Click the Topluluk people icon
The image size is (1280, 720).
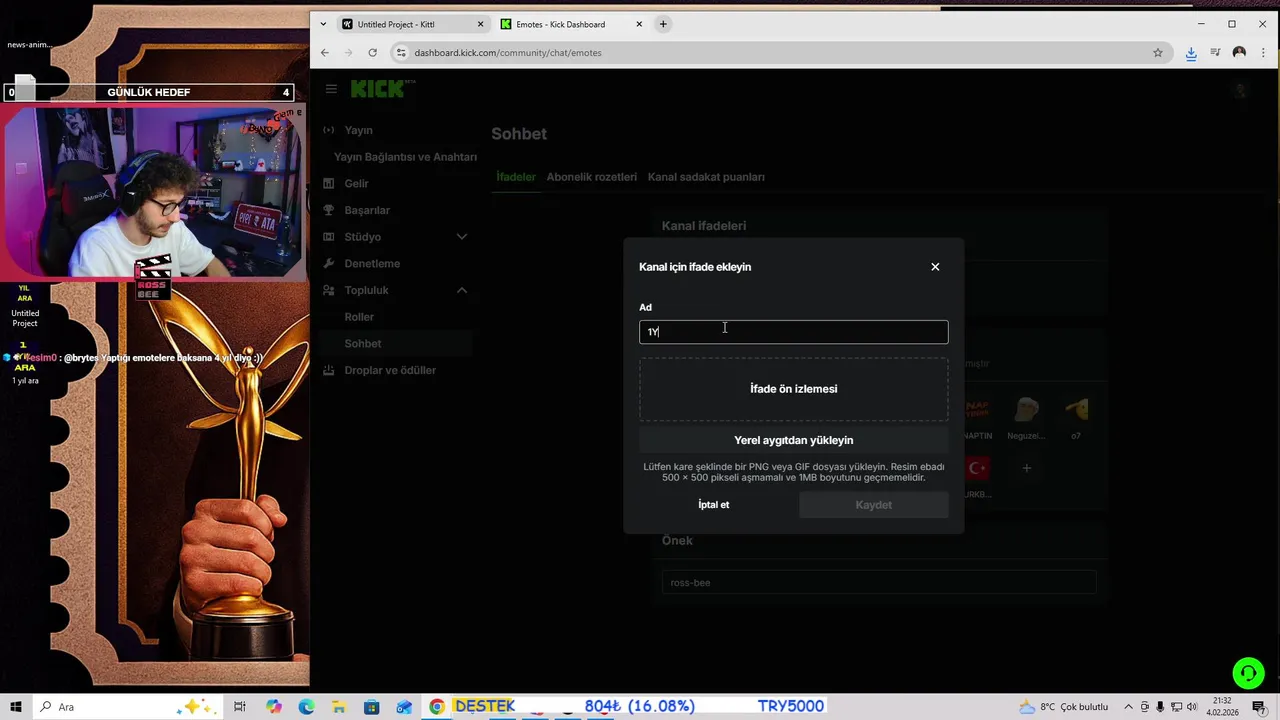pos(329,290)
